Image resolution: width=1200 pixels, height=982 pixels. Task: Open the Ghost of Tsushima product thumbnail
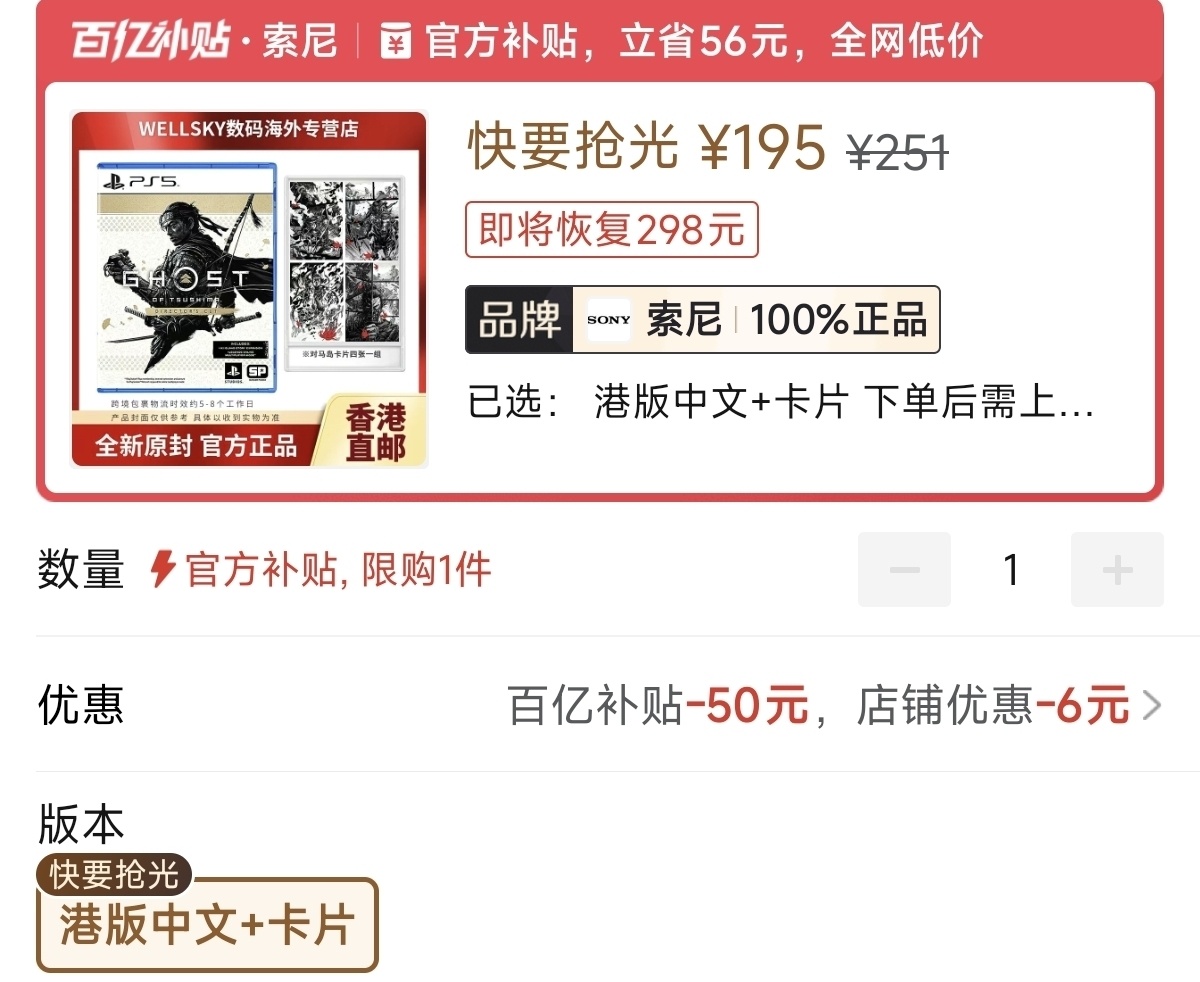click(x=249, y=290)
